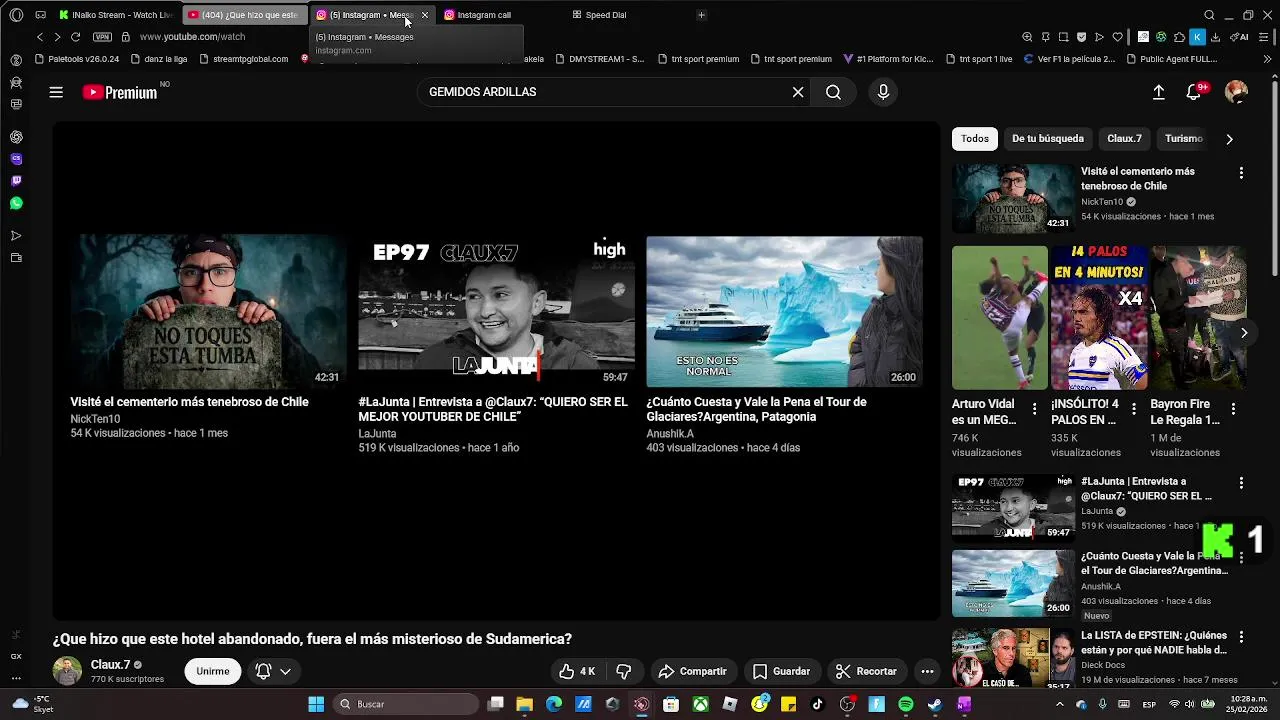Screen dimensions: 1280x720
Task: Open Twitch in the browser sidebar
Action: click(16, 181)
